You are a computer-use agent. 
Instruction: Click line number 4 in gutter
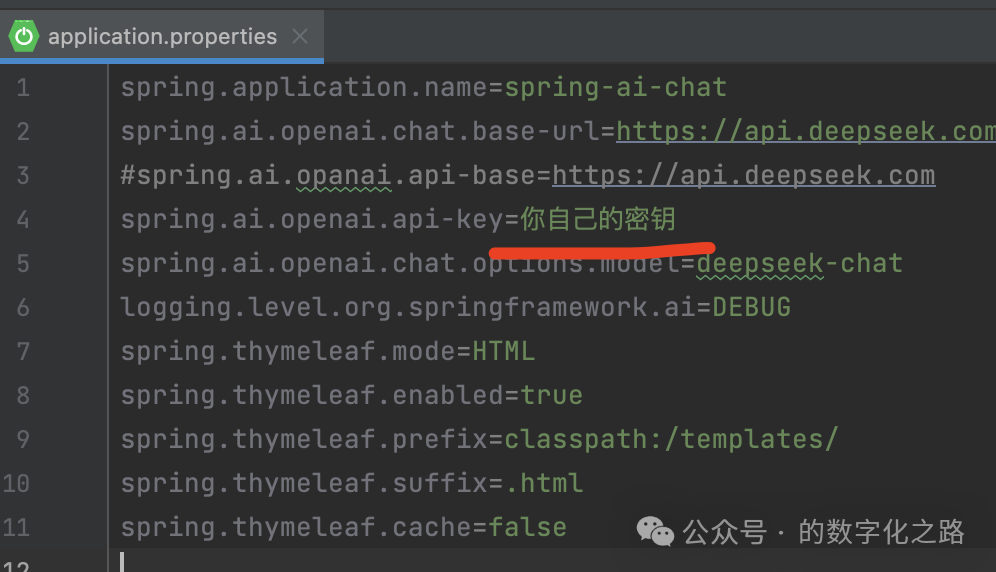pyautogui.click(x=23, y=220)
